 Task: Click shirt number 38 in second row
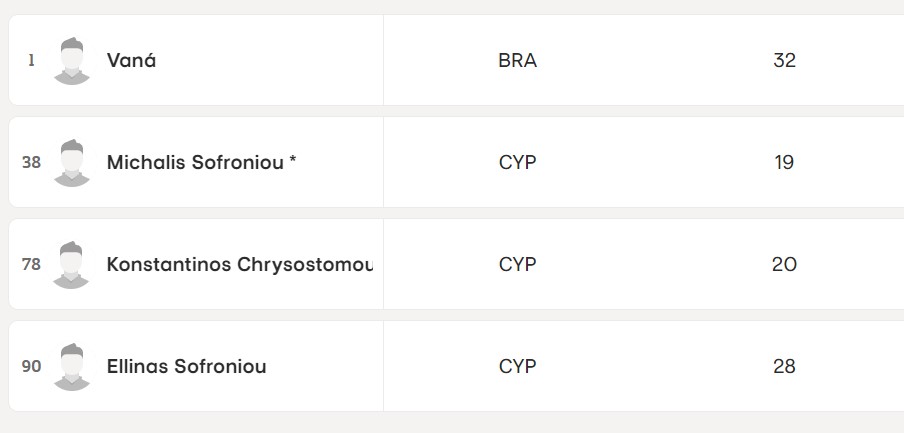(x=31, y=163)
